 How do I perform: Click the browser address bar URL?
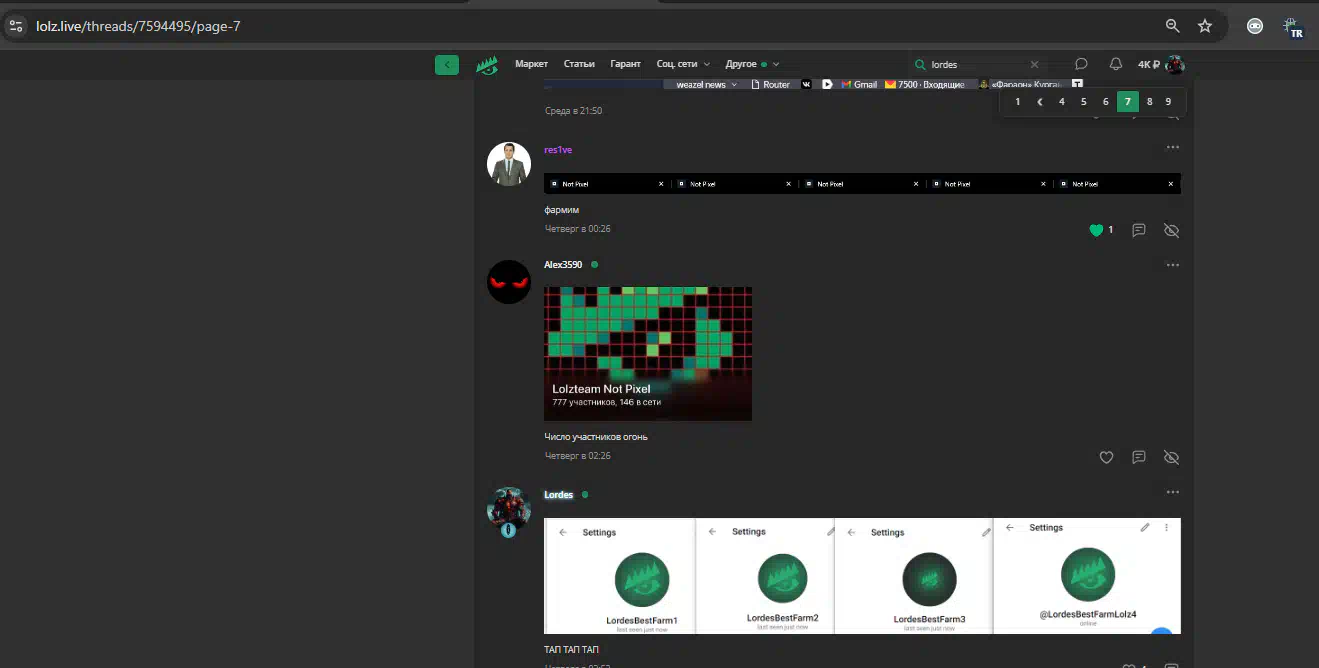138,26
